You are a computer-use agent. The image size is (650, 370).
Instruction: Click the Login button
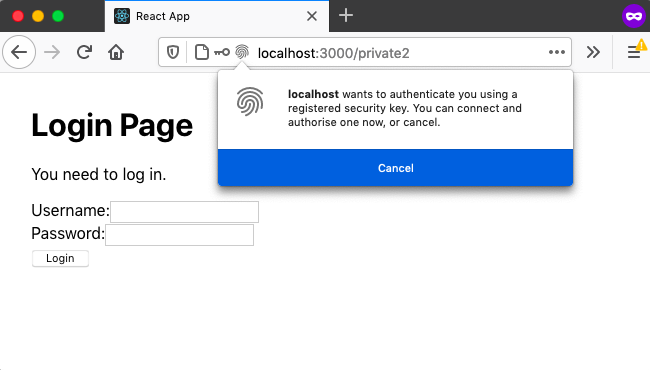(60, 259)
